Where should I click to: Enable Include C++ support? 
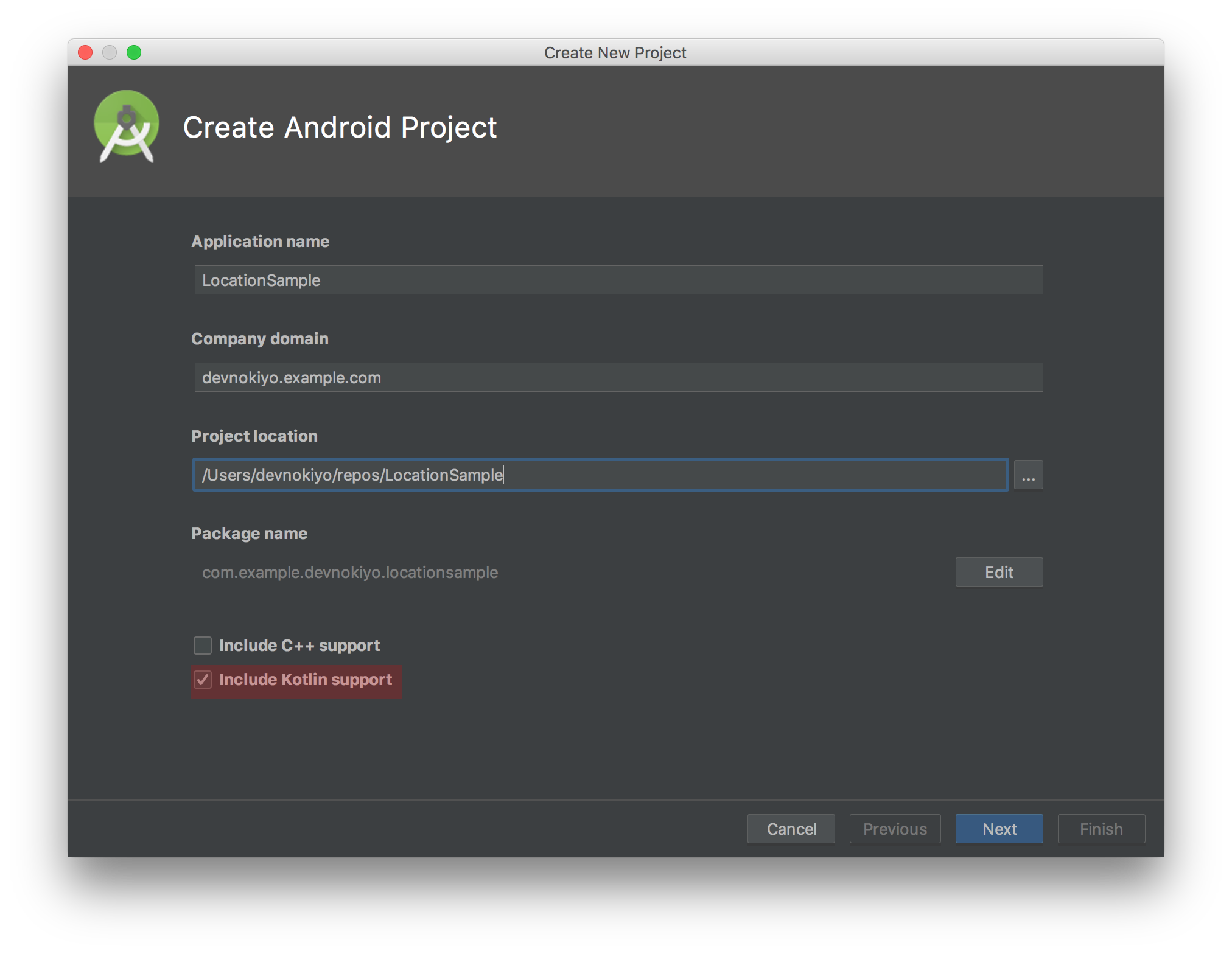(x=203, y=645)
